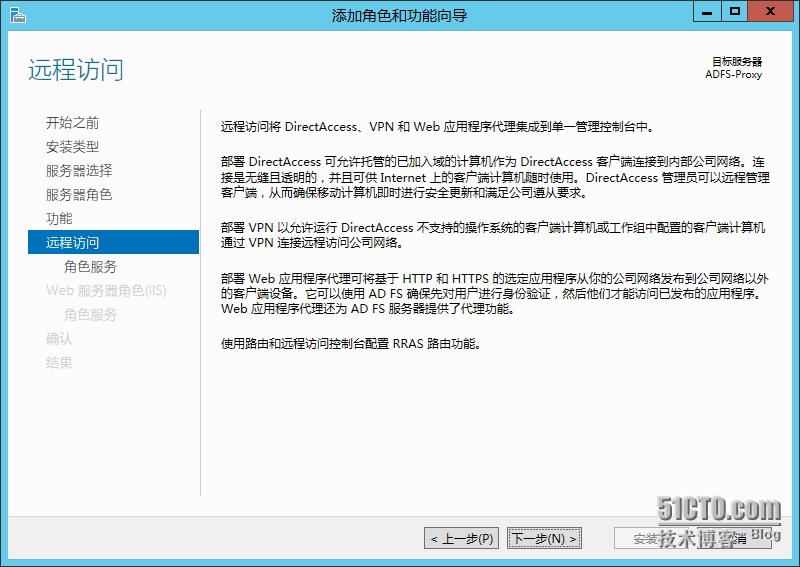
Task: Go to the 开始之前 step
Action: (72, 123)
